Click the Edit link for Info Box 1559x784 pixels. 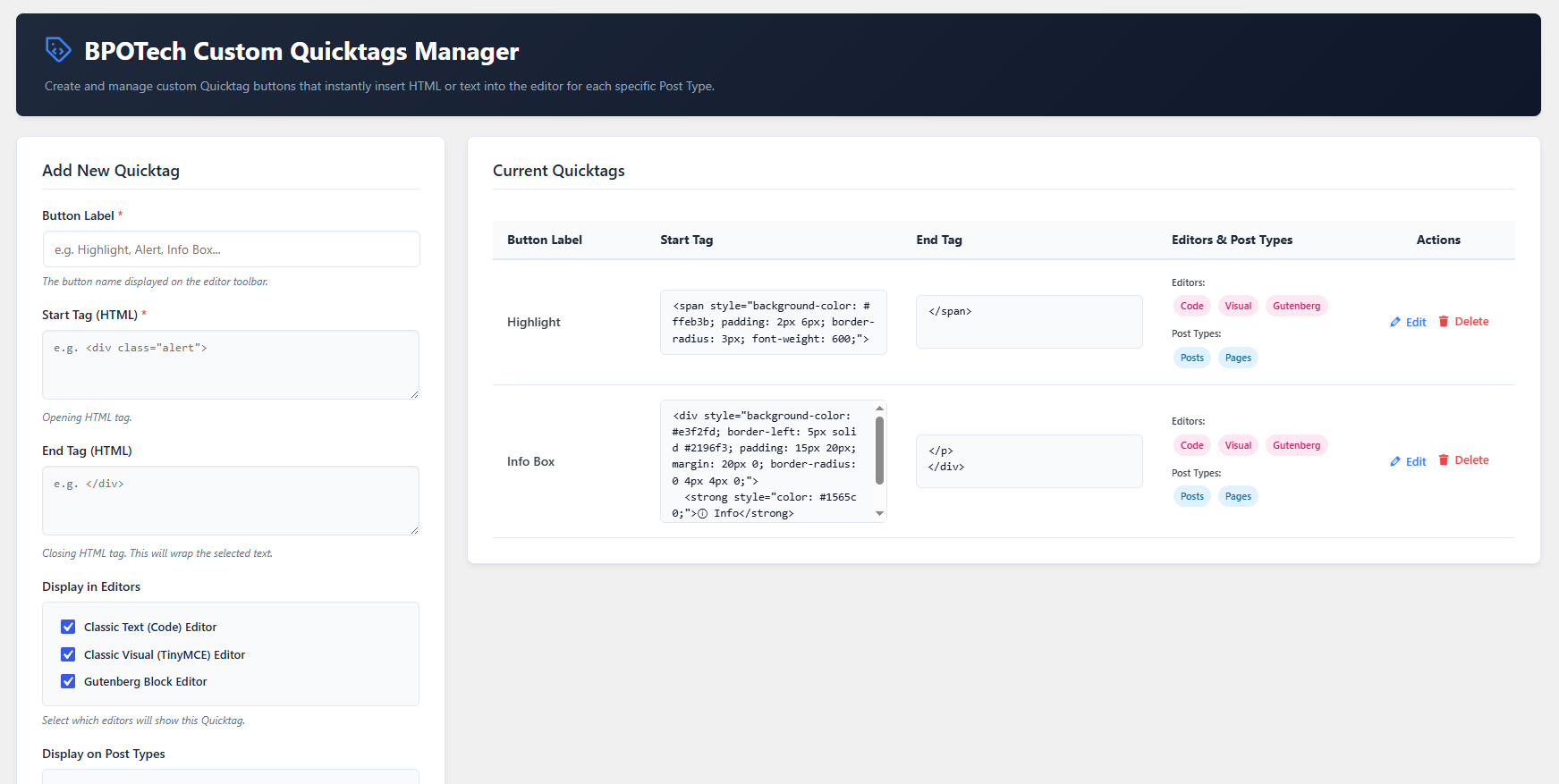1408,461
